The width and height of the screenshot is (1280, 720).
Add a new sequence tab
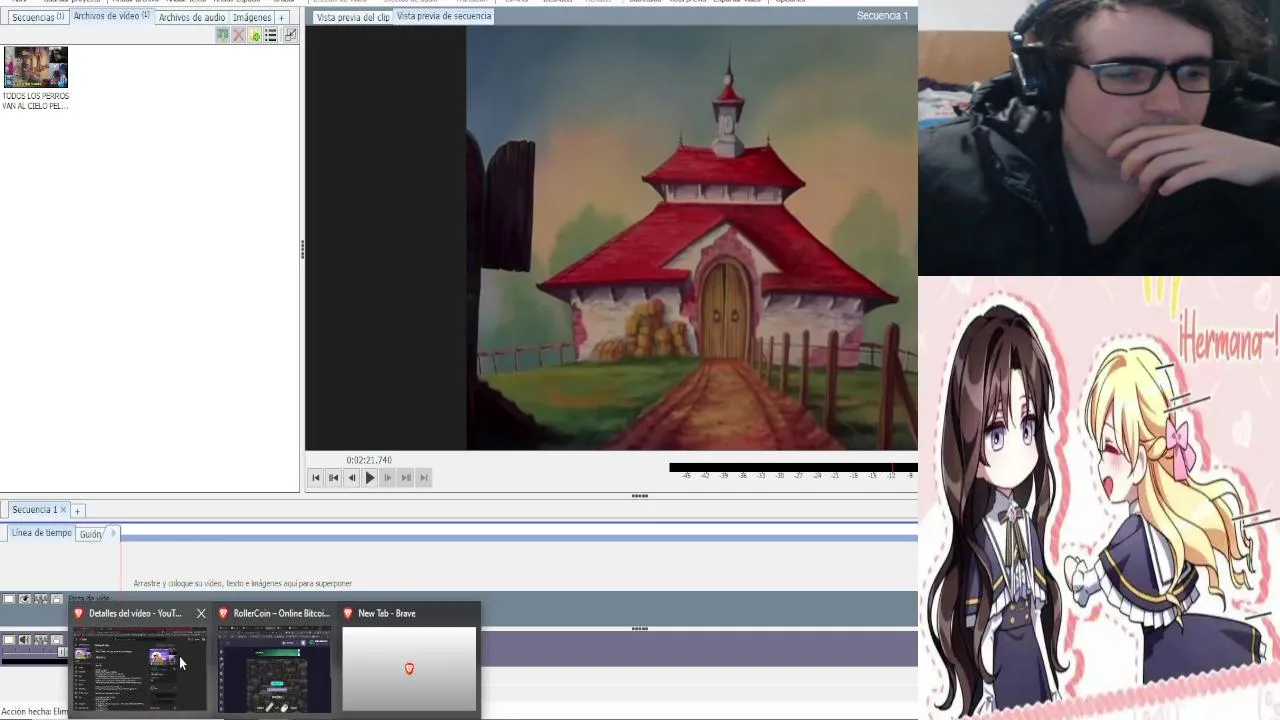77,511
